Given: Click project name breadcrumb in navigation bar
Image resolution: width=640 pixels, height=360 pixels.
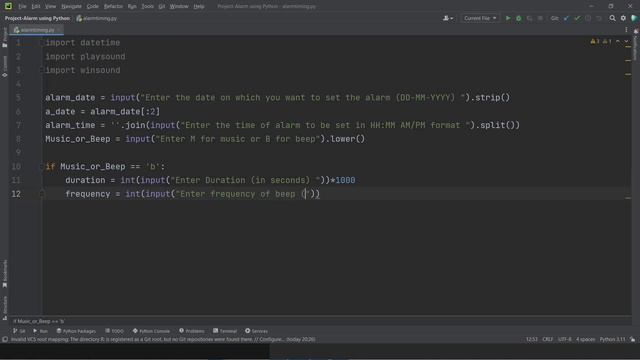Looking at the screenshot, I should pos(37,18).
